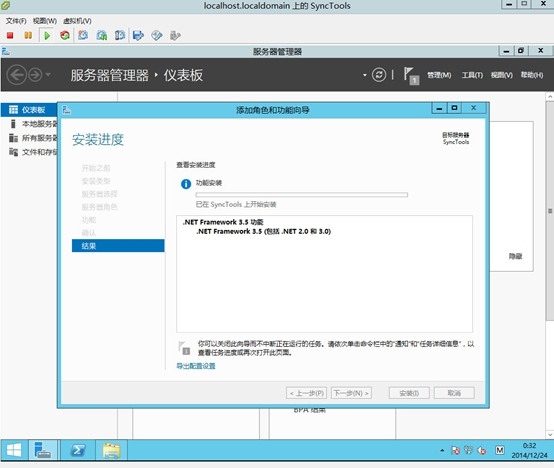
Task: Open 管理(M) menu
Action: 439,75
